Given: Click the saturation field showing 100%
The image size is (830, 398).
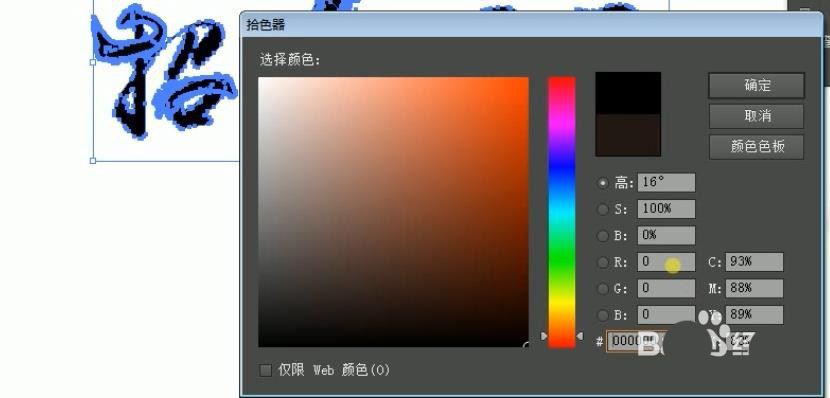Looking at the screenshot, I should pyautogui.click(x=666, y=209).
